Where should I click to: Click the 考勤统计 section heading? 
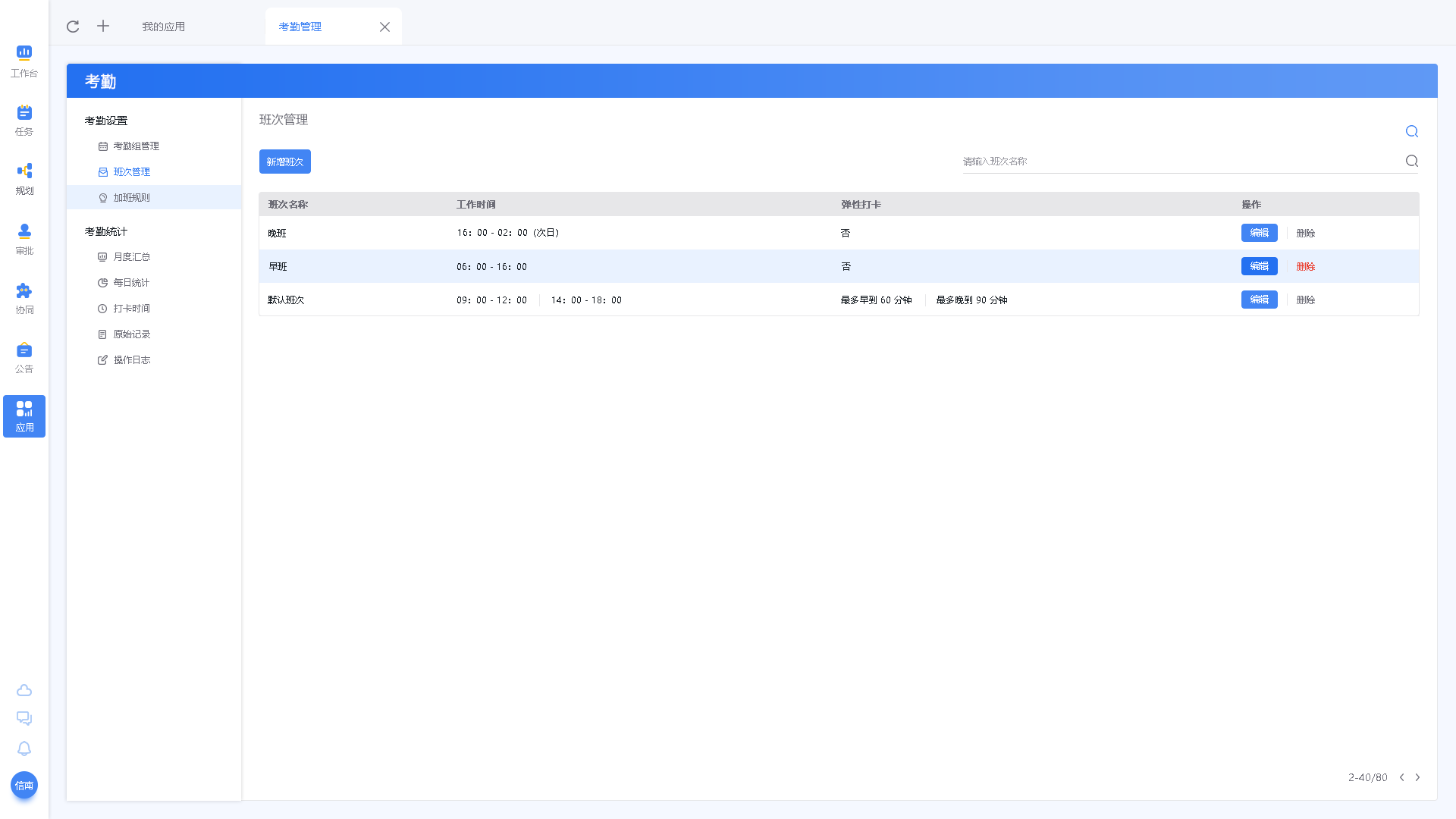pyautogui.click(x=106, y=231)
